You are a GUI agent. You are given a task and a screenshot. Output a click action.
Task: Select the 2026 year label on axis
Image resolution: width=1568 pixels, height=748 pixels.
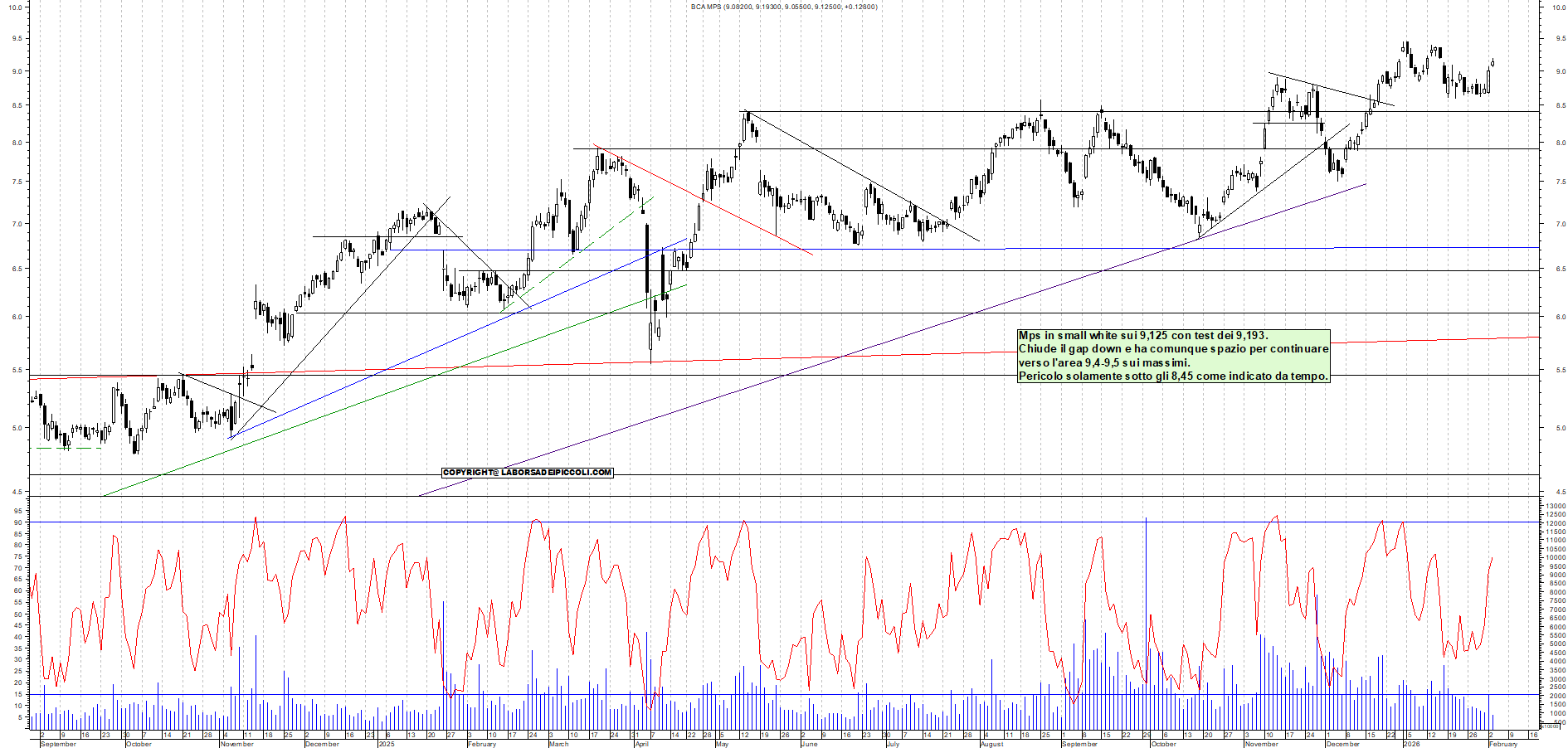click(x=1411, y=744)
